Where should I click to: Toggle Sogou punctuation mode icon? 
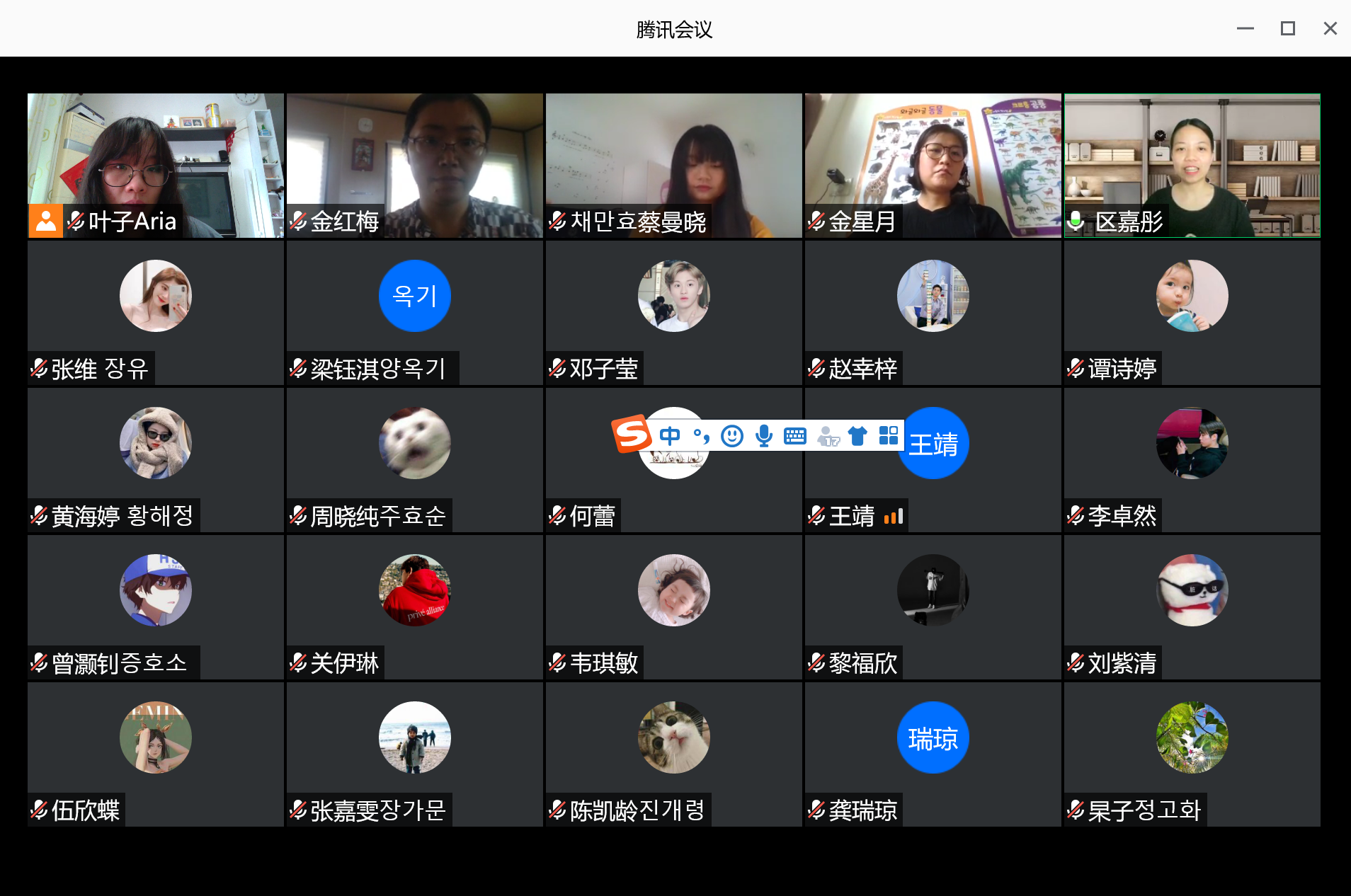click(x=701, y=435)
